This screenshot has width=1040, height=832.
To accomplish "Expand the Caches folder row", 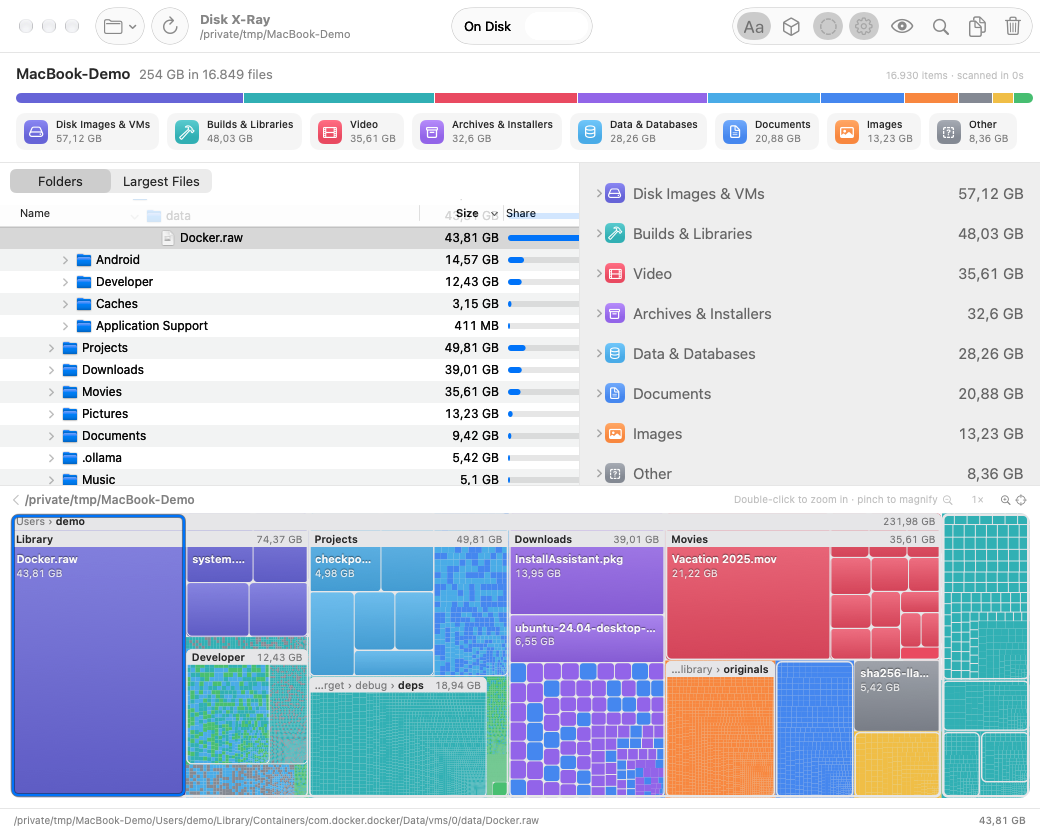I will [65, 304].
